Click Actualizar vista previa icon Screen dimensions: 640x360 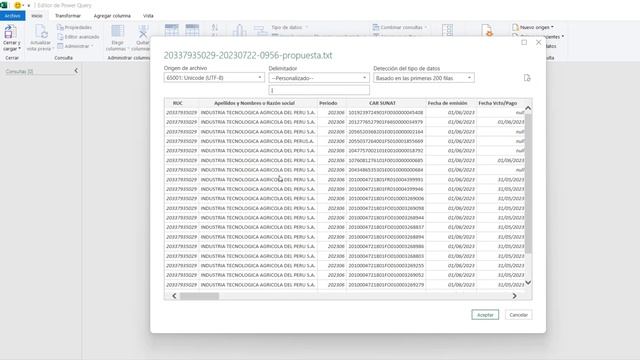click(x=41, y=31)
